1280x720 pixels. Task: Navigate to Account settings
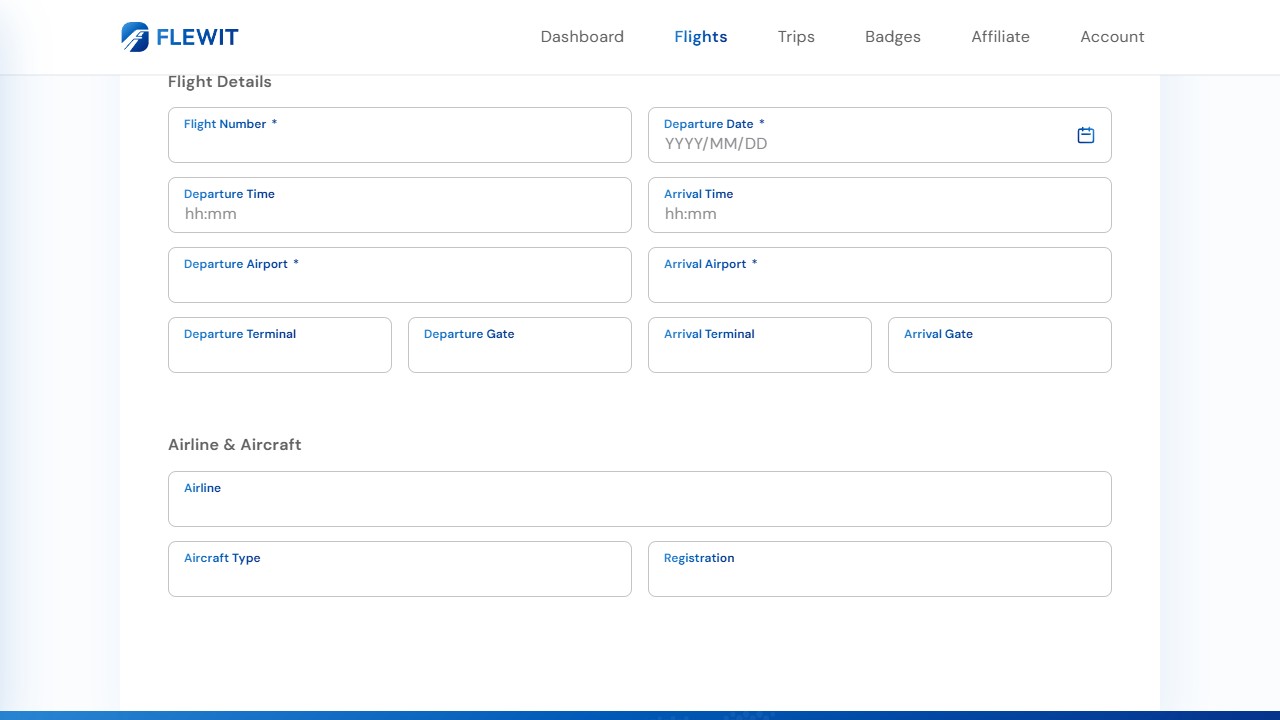1112,37
